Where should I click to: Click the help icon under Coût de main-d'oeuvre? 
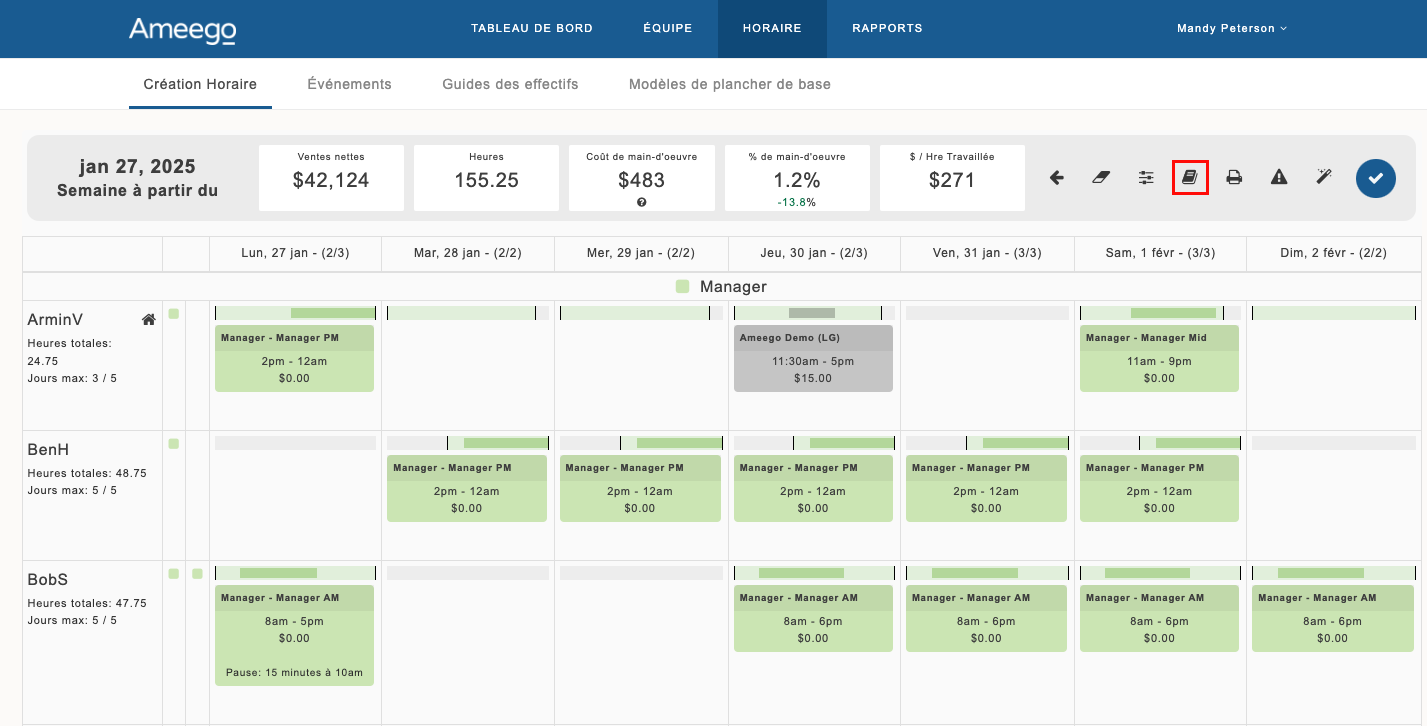point(641,202)
